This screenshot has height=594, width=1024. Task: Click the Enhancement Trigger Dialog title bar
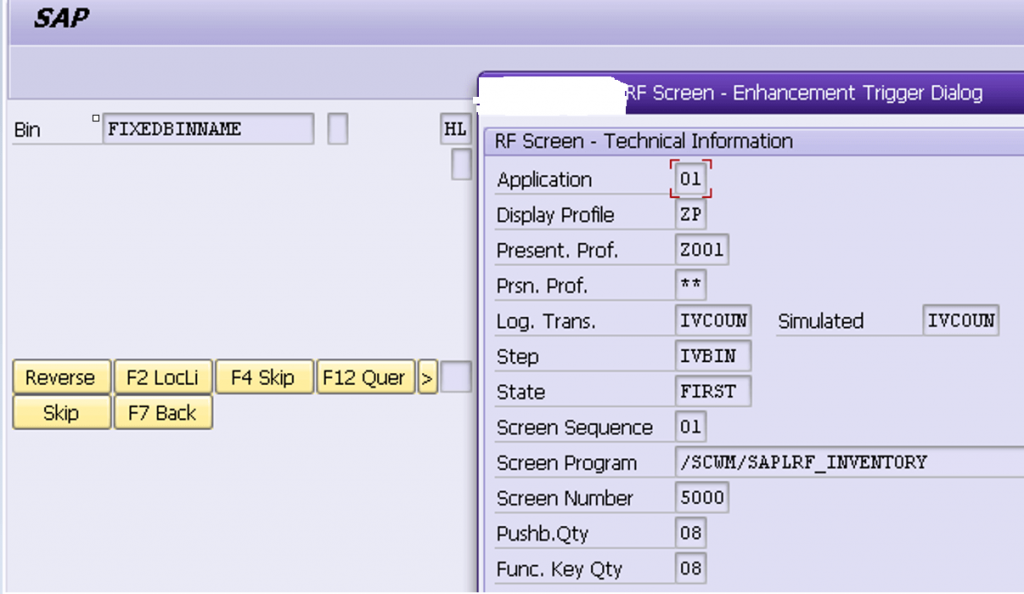[x=751, y=93]
